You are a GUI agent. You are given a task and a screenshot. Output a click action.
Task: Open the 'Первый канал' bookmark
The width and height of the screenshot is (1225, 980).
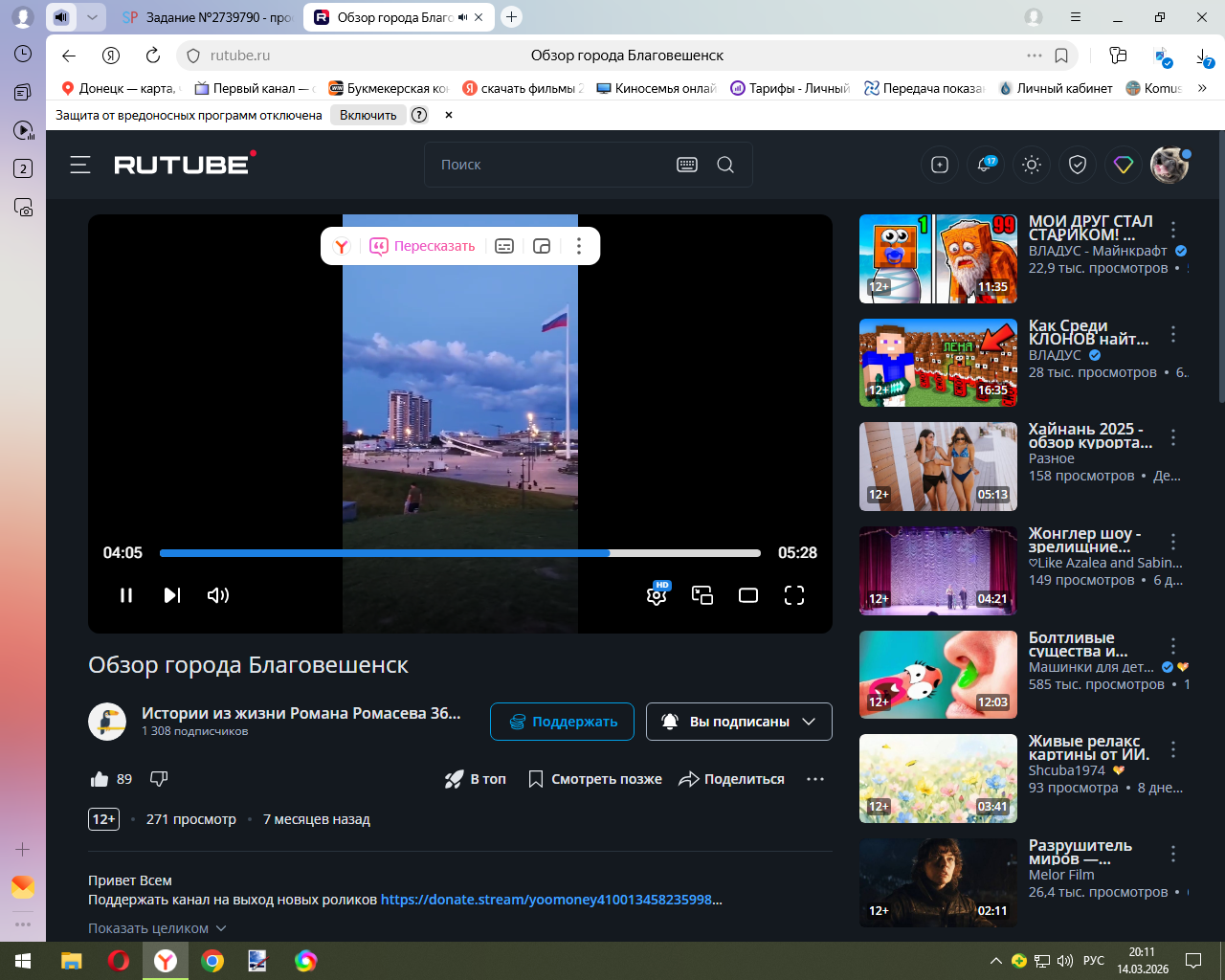254,88
